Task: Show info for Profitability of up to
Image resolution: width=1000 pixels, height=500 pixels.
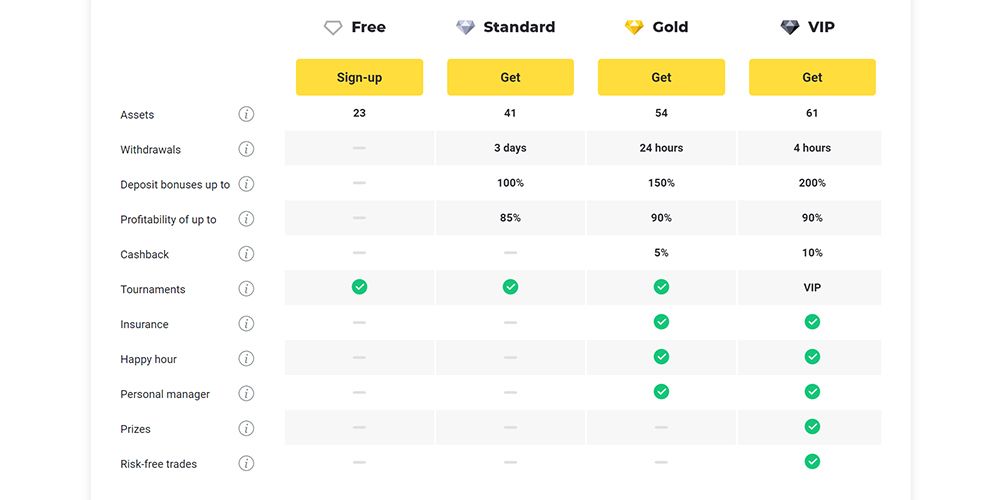Action: 246,219
